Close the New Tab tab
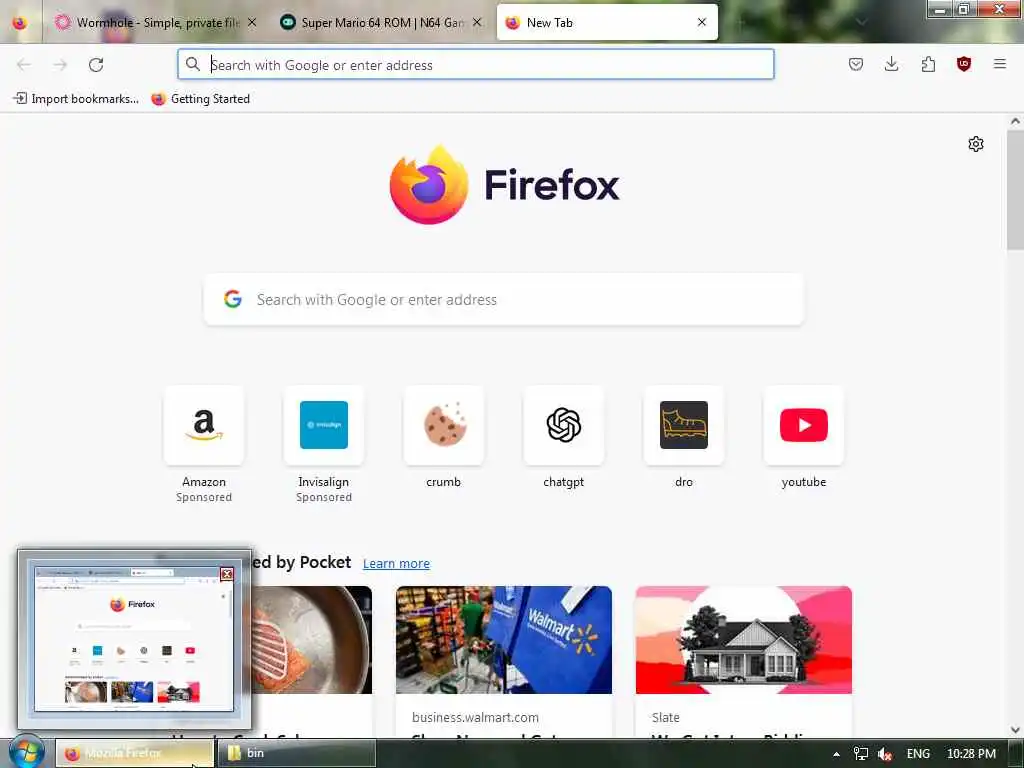The width and height of the screenshot is (1024, 768). (x=702, y=22)
